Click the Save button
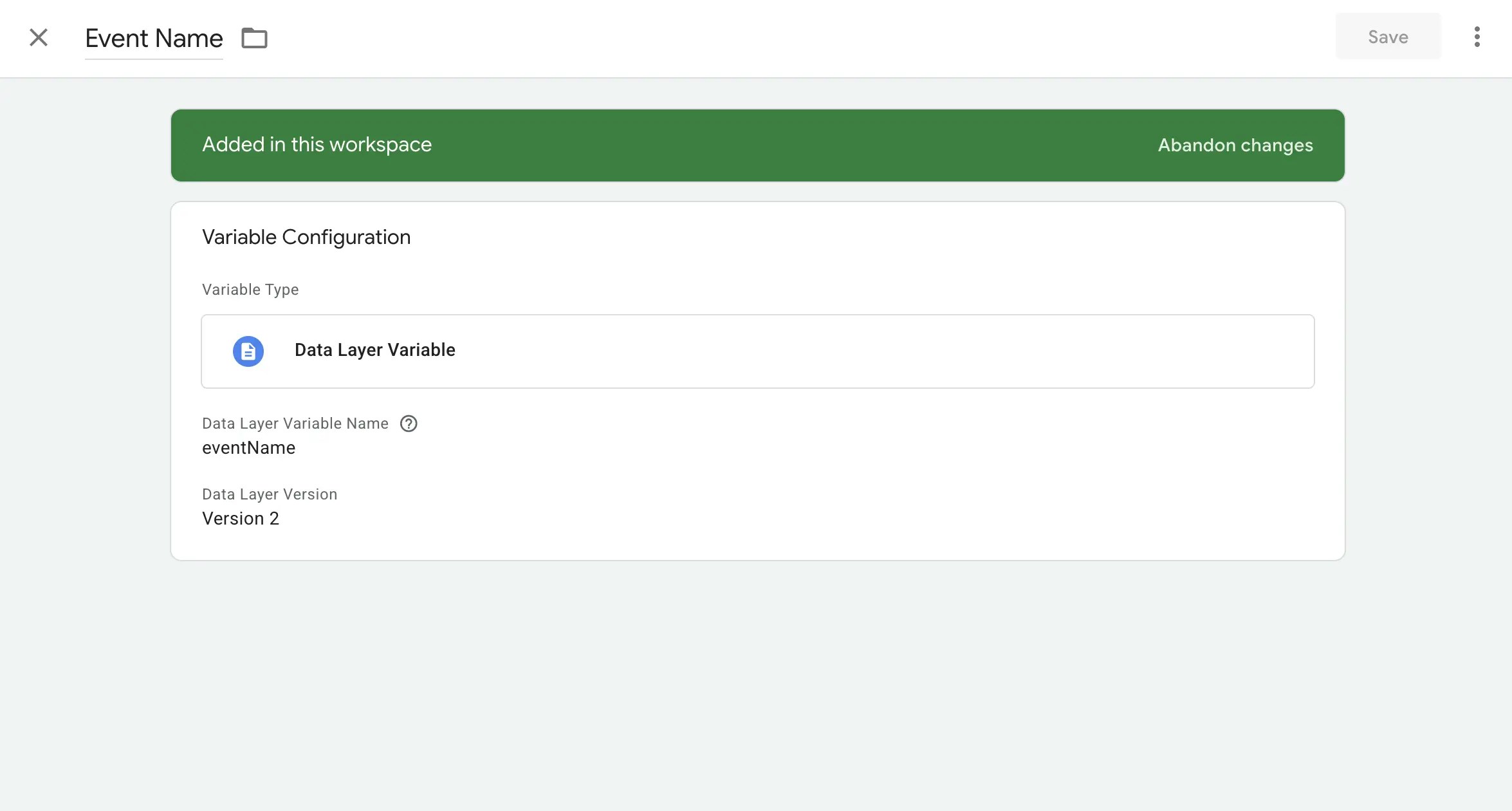The width and height of the screenshot is (1512, 811). [x=1387, y=37]
